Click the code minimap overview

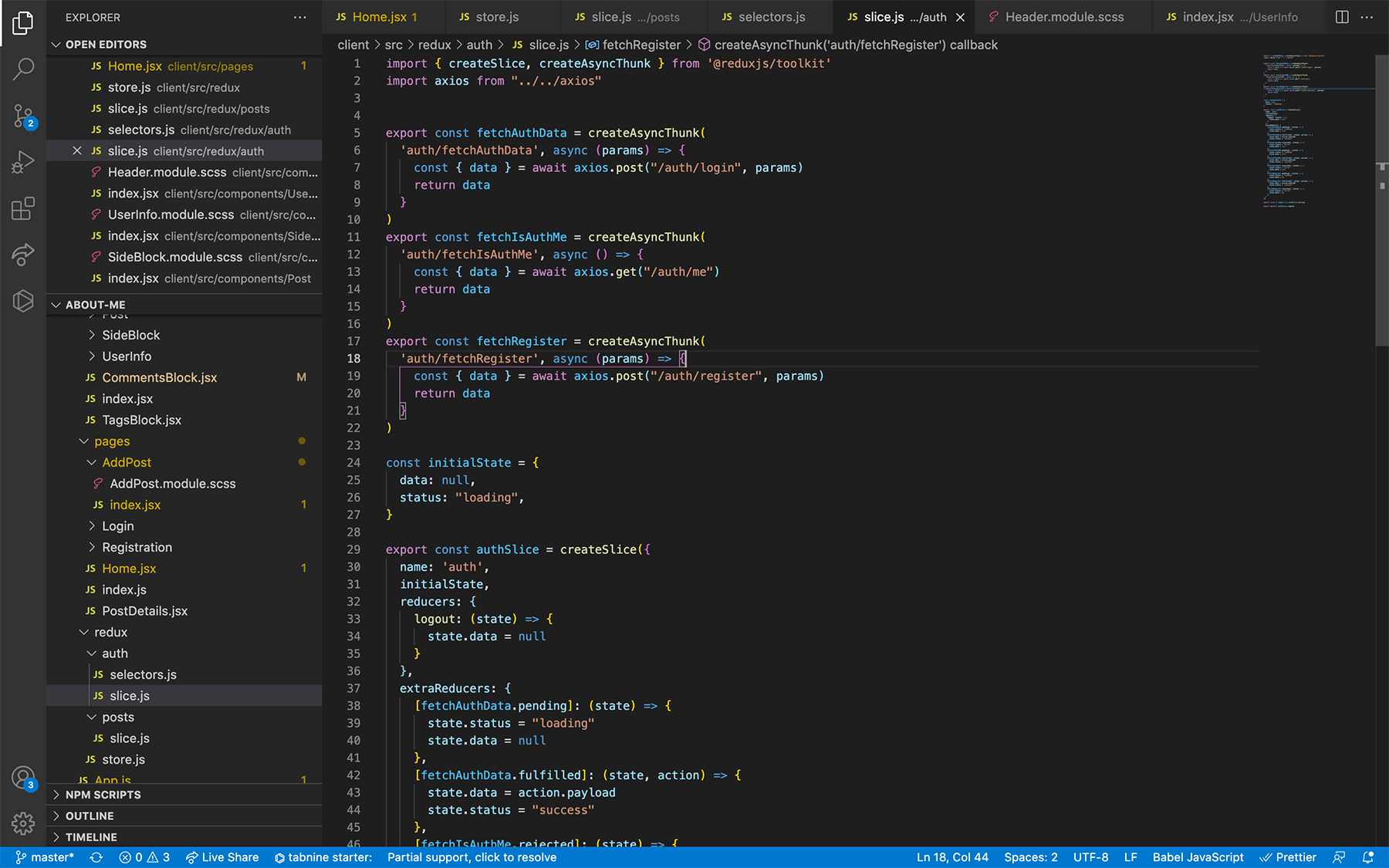[1316, 131]
